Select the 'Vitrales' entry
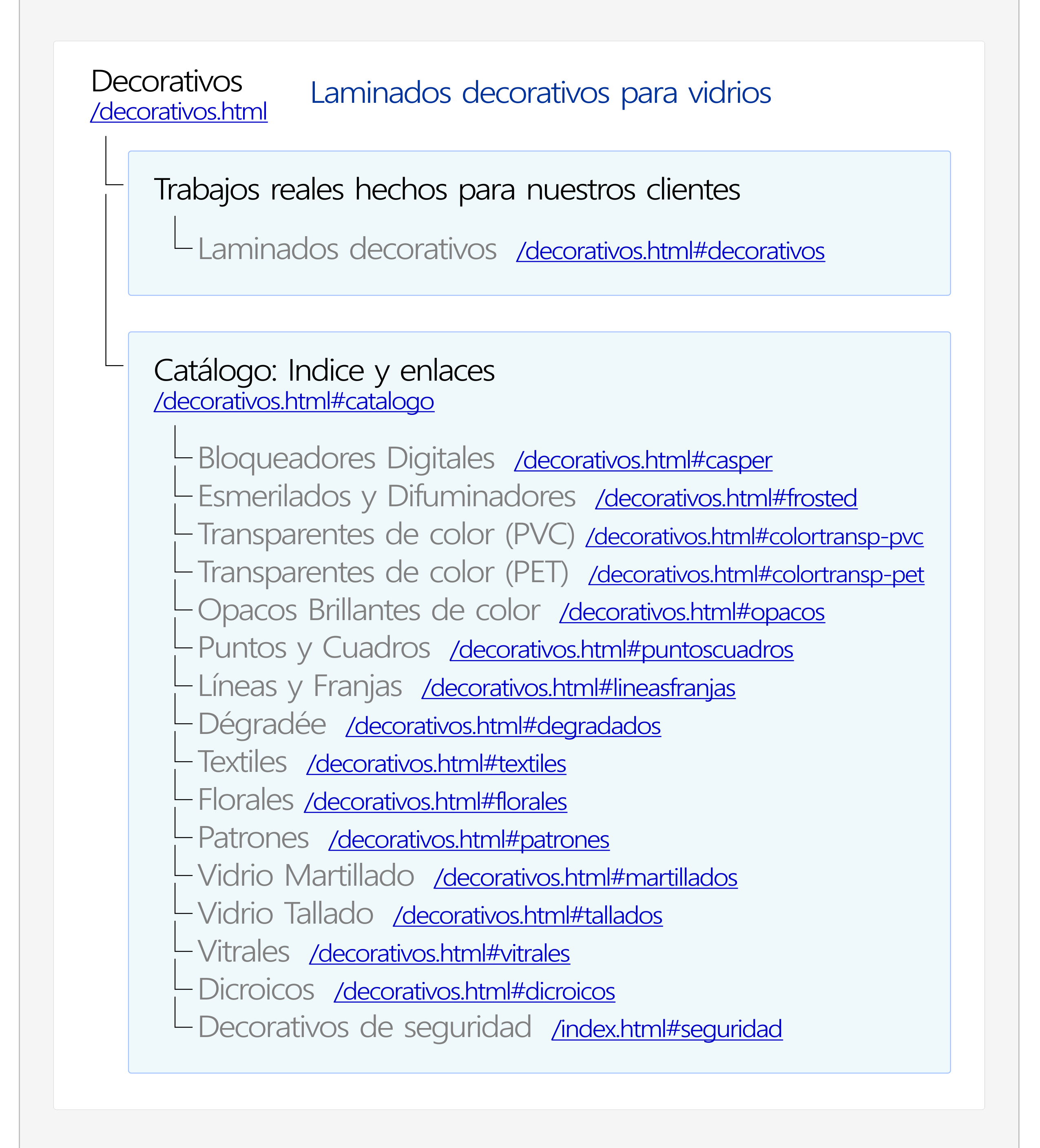 coord(243,951)
